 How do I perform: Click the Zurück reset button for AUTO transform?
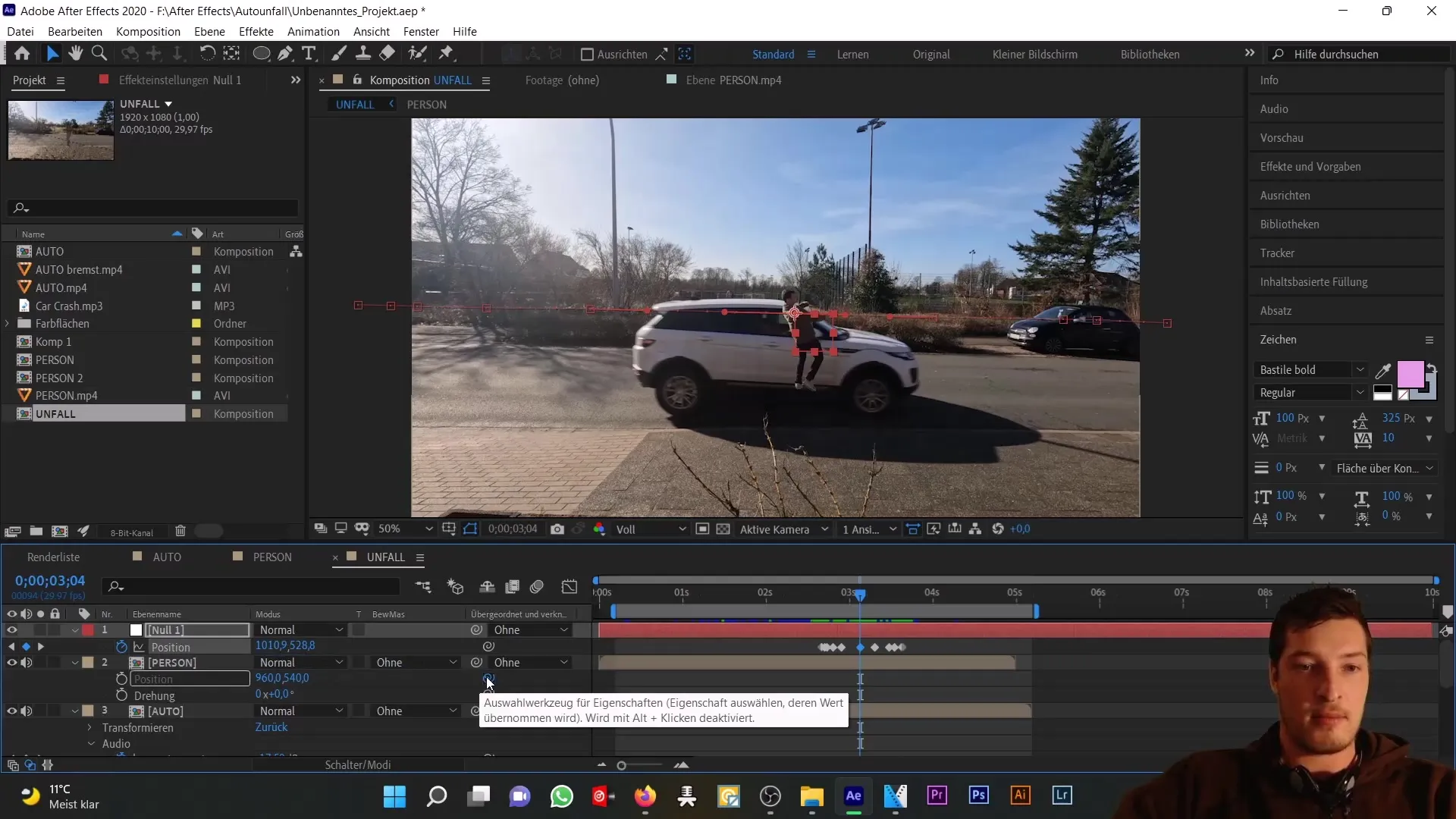point(272,727)
